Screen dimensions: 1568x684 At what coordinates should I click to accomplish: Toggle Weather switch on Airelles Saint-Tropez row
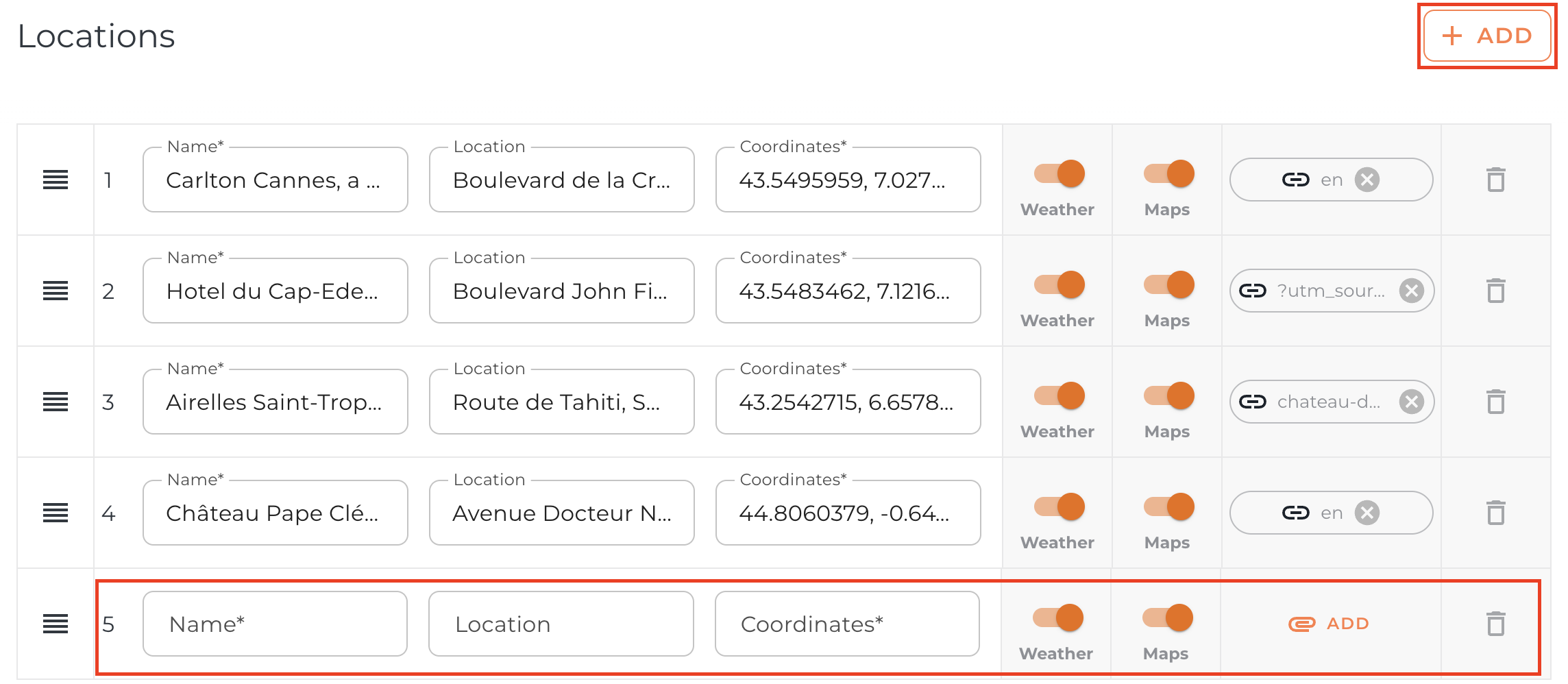pos(1059,396)
